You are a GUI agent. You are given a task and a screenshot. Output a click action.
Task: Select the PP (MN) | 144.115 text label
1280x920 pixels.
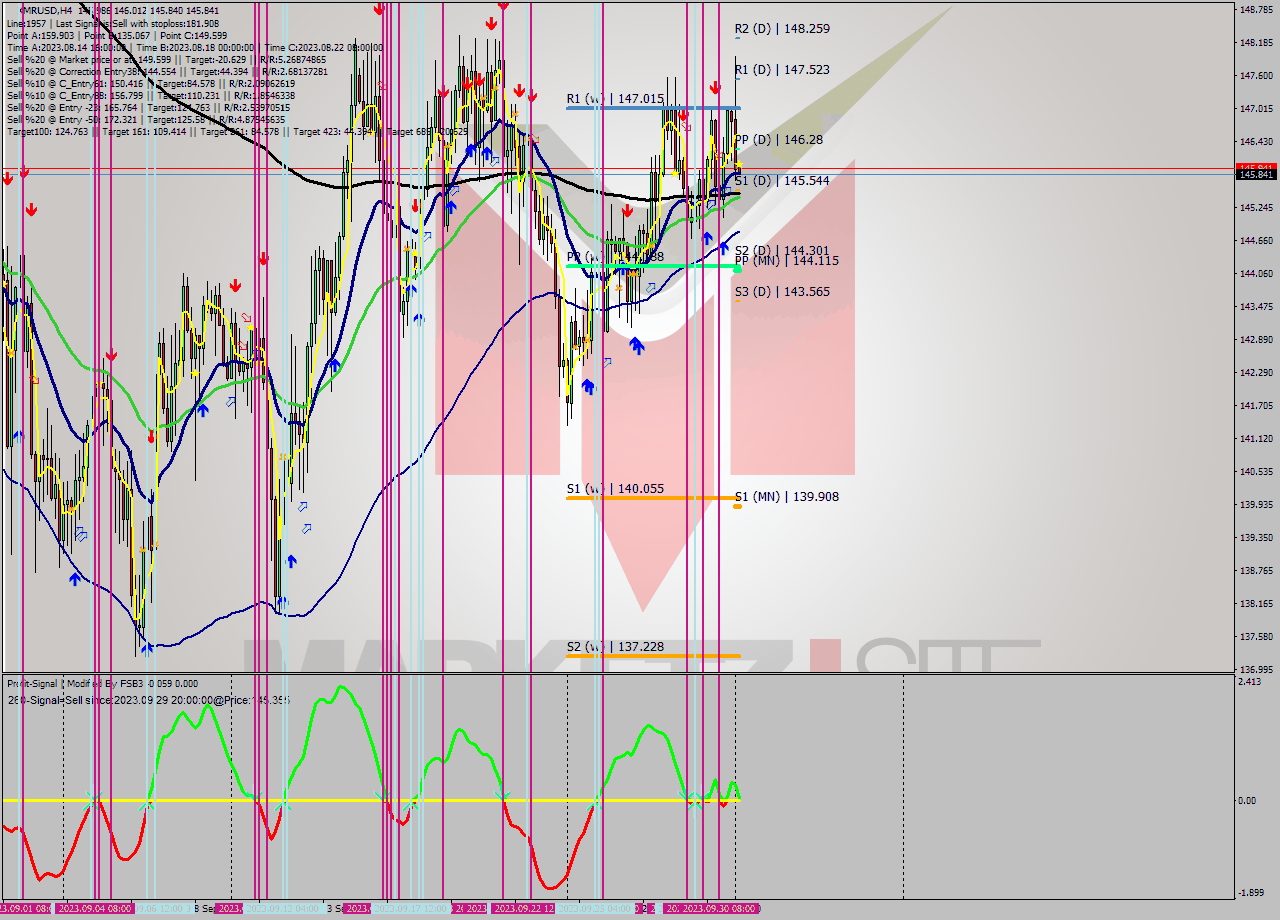(x=786, y=259)
